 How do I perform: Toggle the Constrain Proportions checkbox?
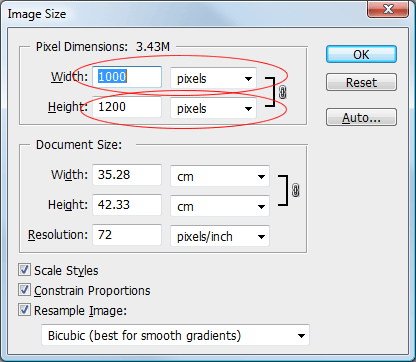pos(24,290)
